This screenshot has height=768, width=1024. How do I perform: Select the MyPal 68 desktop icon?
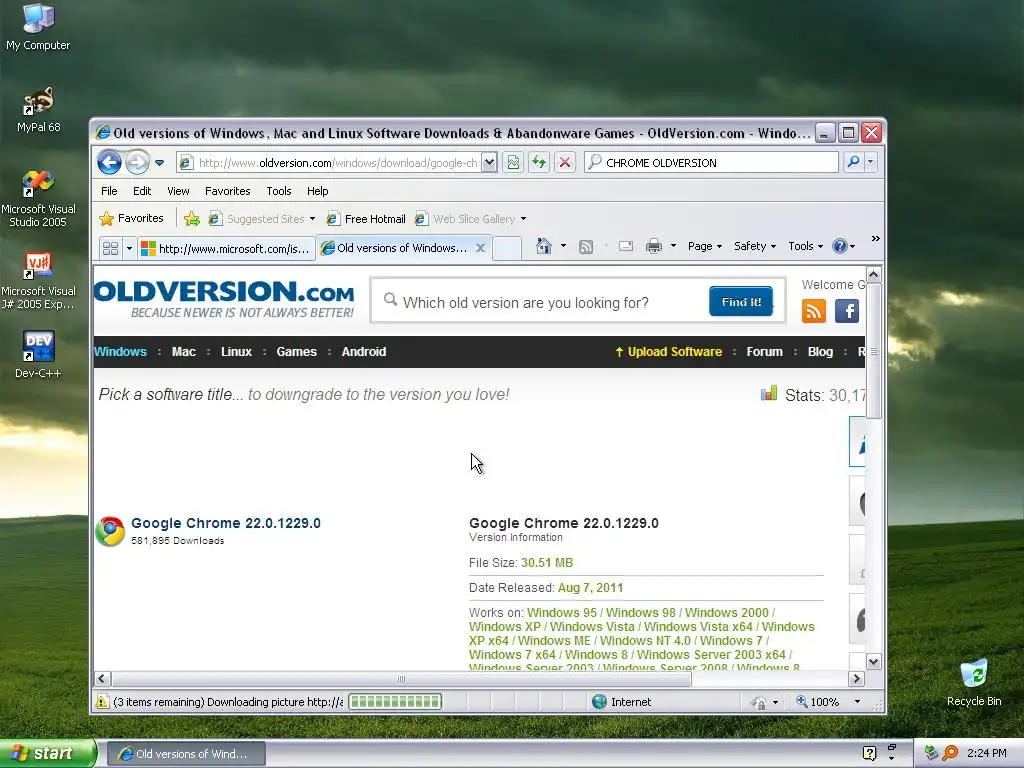pyautogui.click(x=38, y=110)
